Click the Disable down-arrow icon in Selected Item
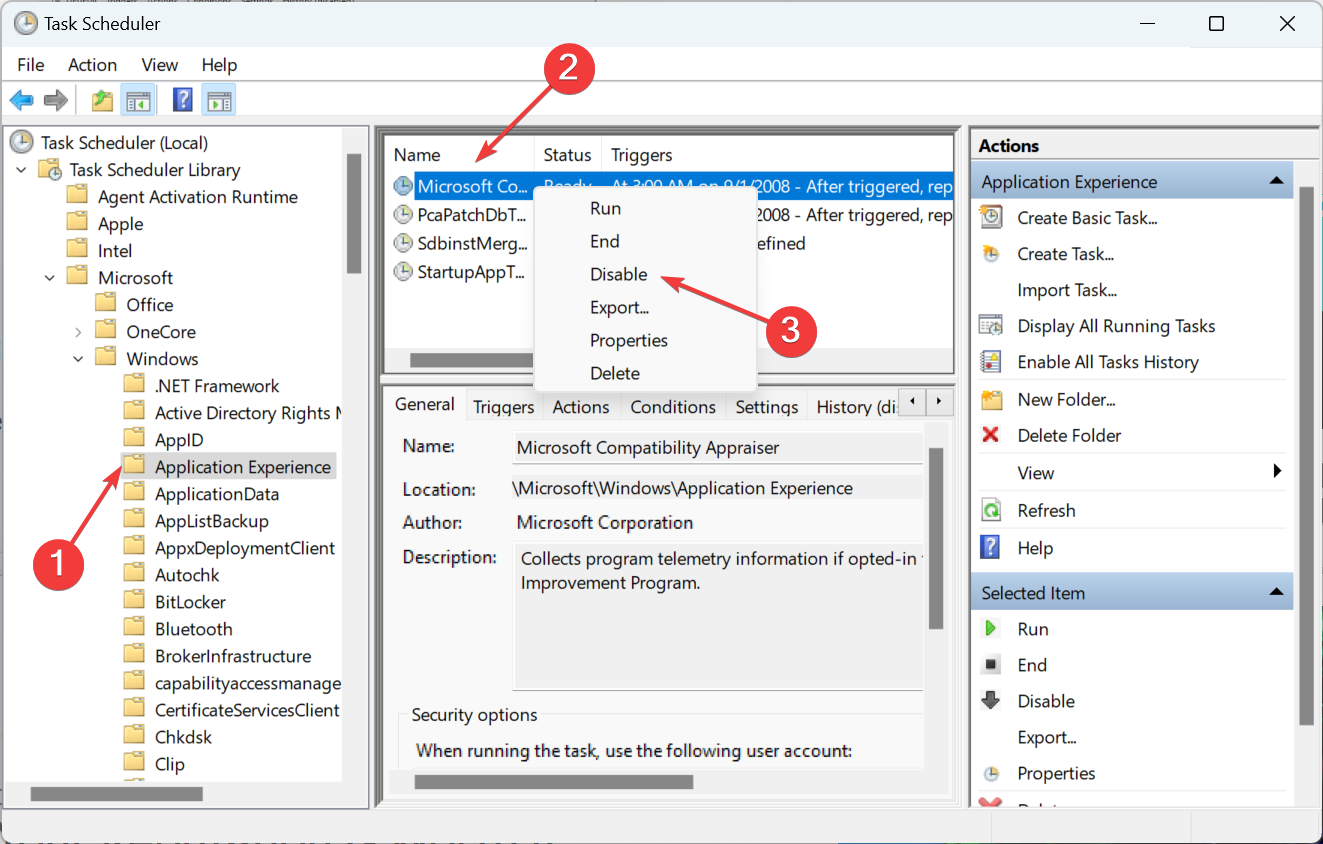This screenshot has width=1323, height=844. tap(991, 701)
